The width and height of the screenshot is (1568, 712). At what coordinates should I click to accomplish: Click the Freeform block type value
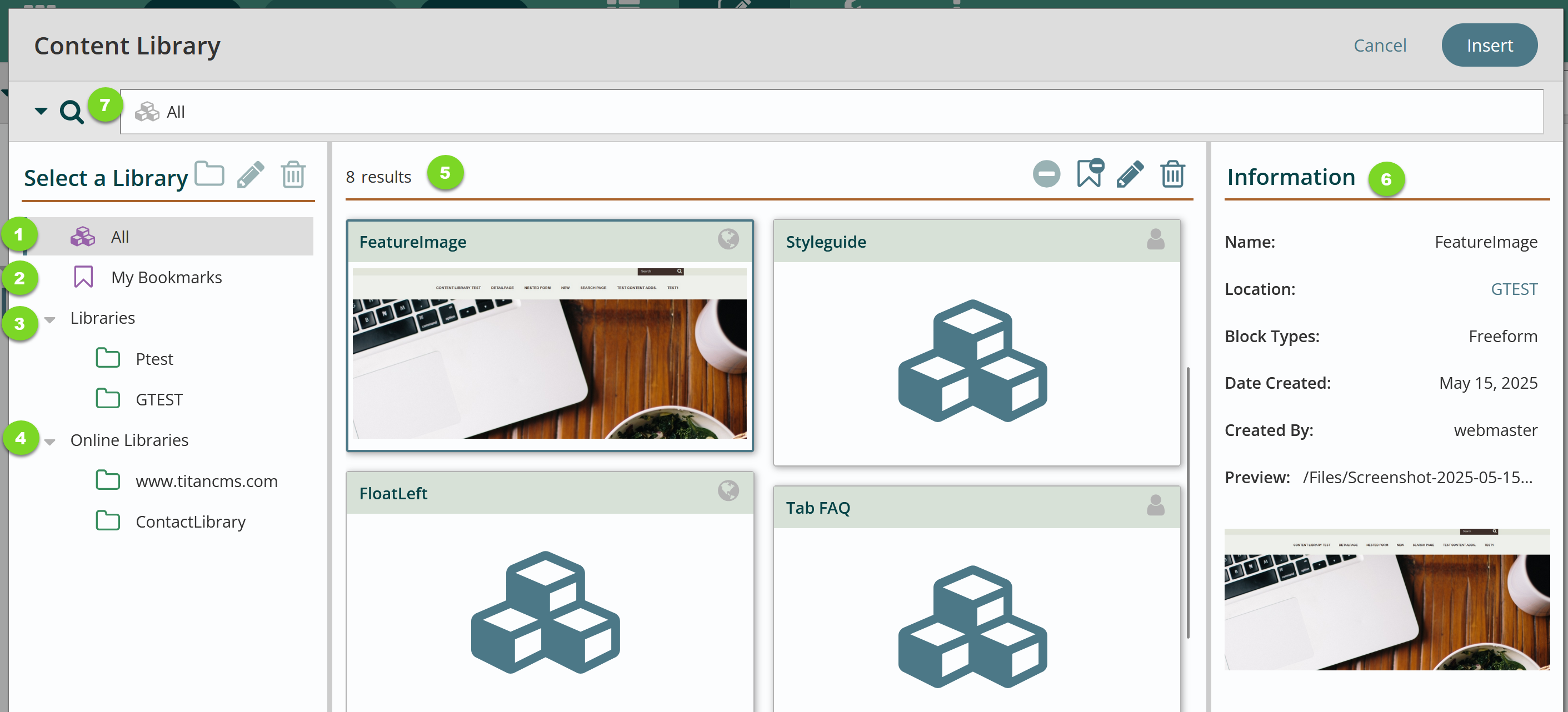pyautogui.click(x=1503, y=337)
